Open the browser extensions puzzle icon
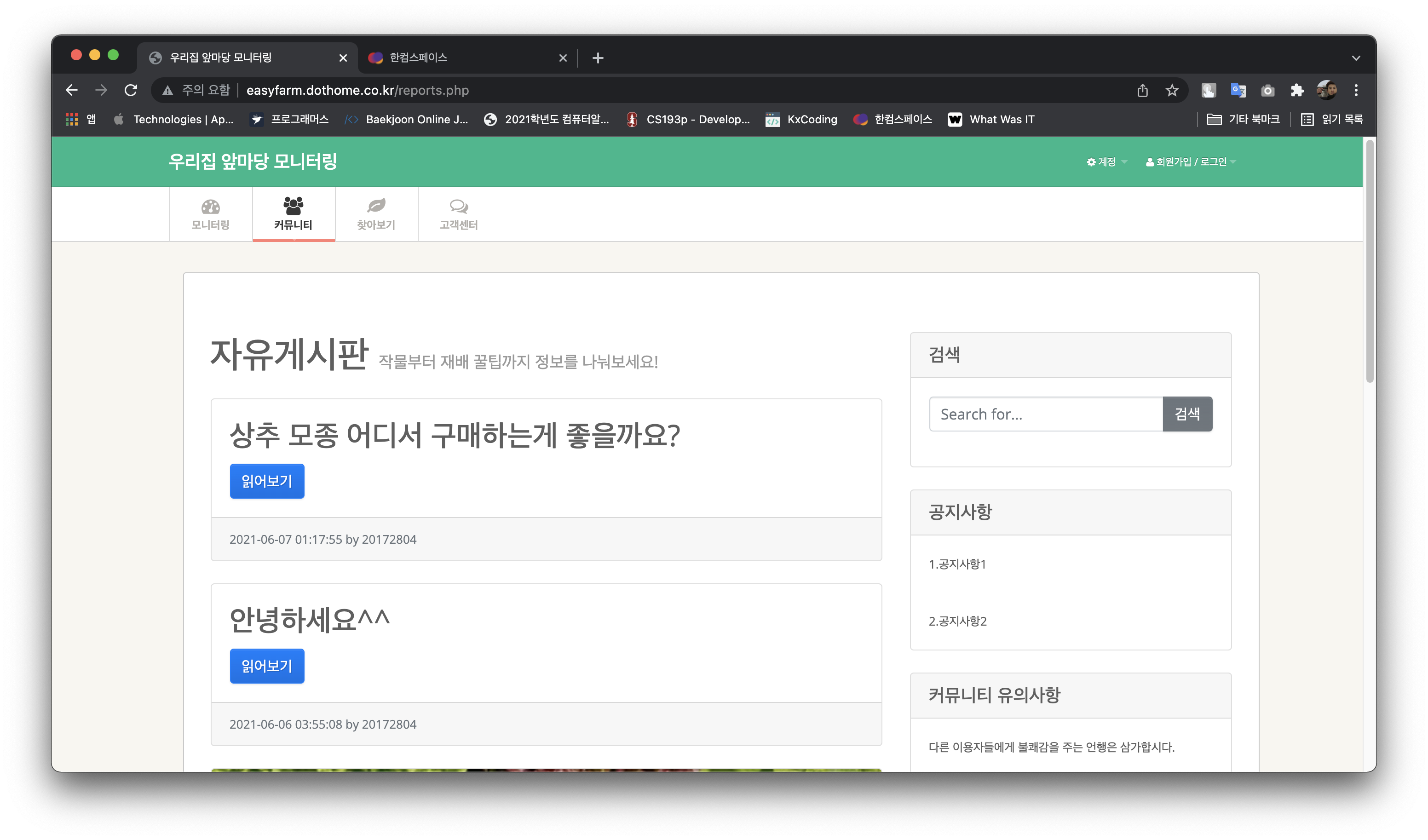Image resolution: width=1428 pixels, height=840 pixels. pyautogui.click(x=1296, y=90)
